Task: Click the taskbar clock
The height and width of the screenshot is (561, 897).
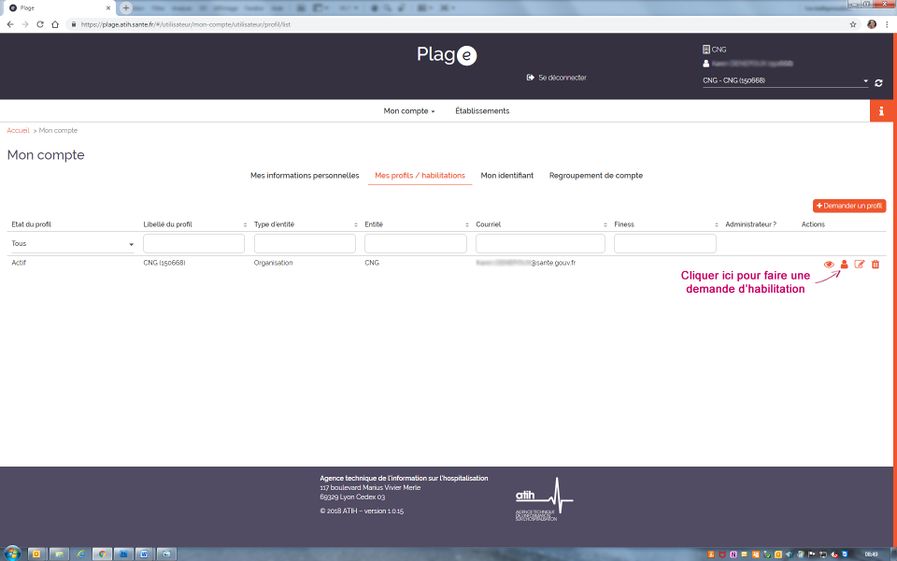Action: (871, 554)
